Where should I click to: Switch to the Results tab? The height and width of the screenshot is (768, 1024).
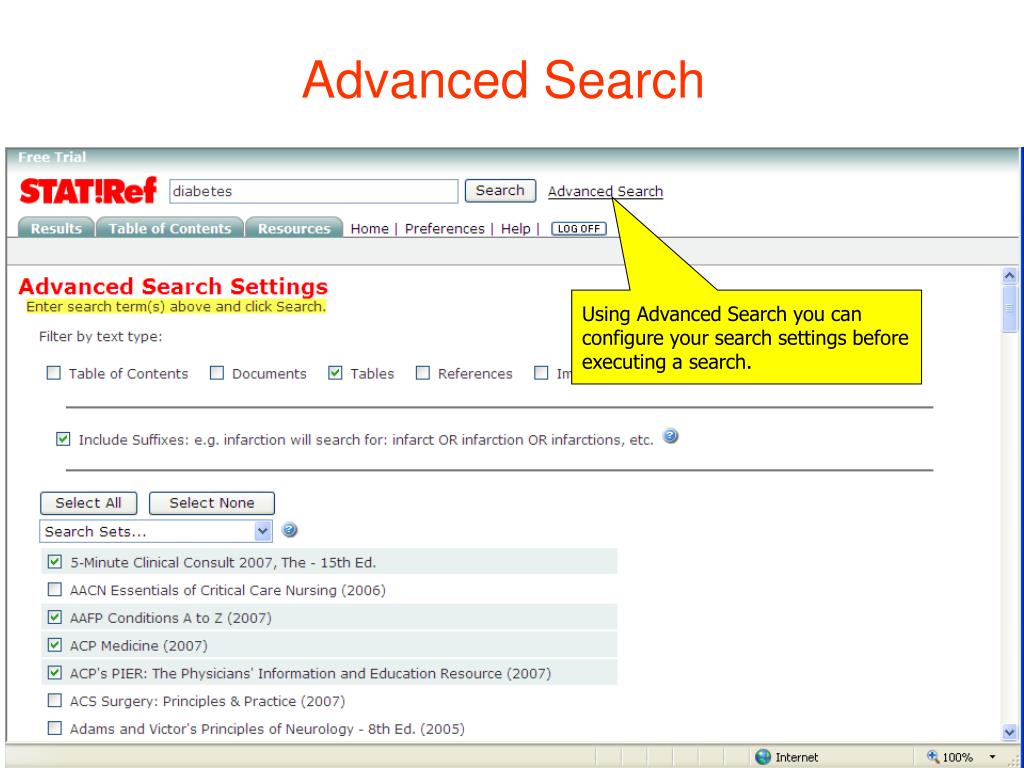56,228
